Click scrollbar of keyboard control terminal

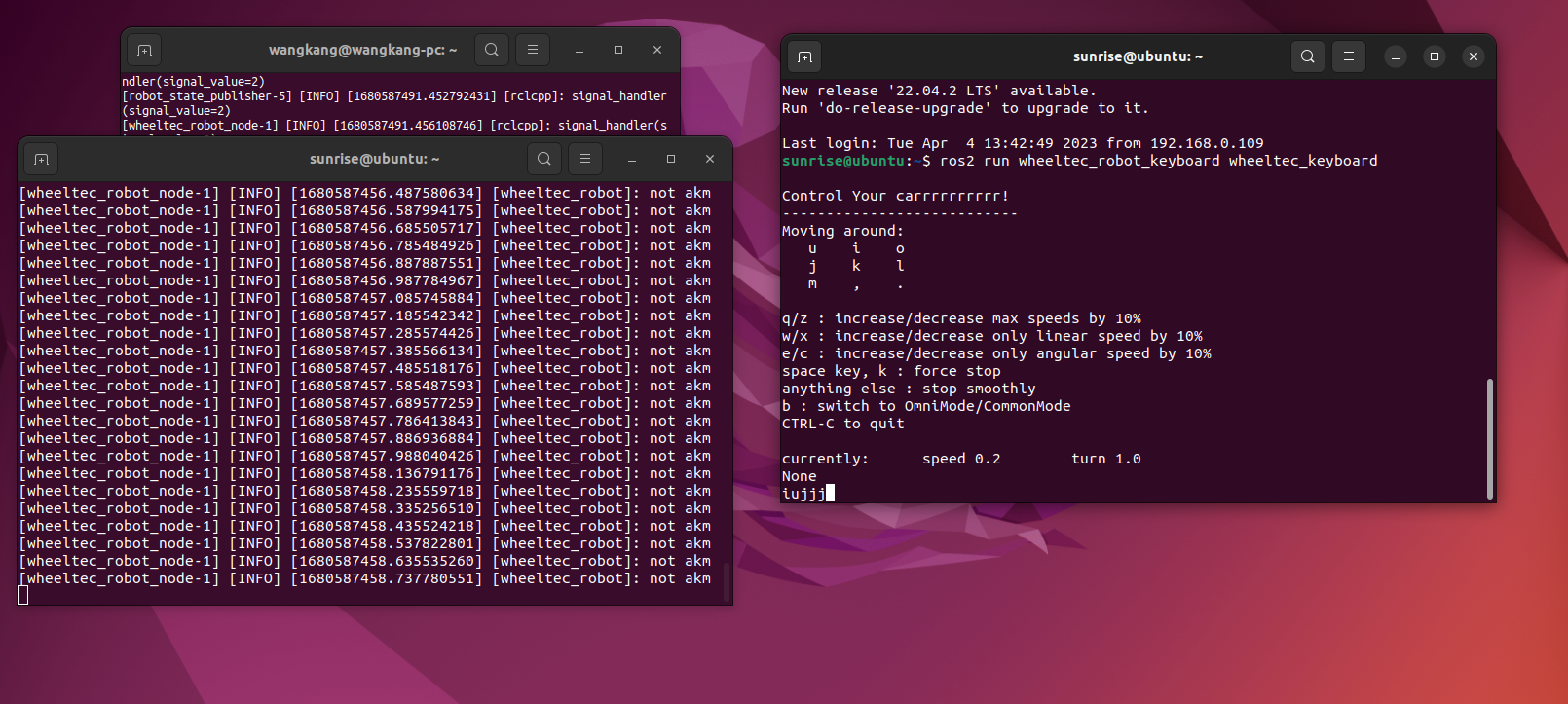[x=1489, y=439]
